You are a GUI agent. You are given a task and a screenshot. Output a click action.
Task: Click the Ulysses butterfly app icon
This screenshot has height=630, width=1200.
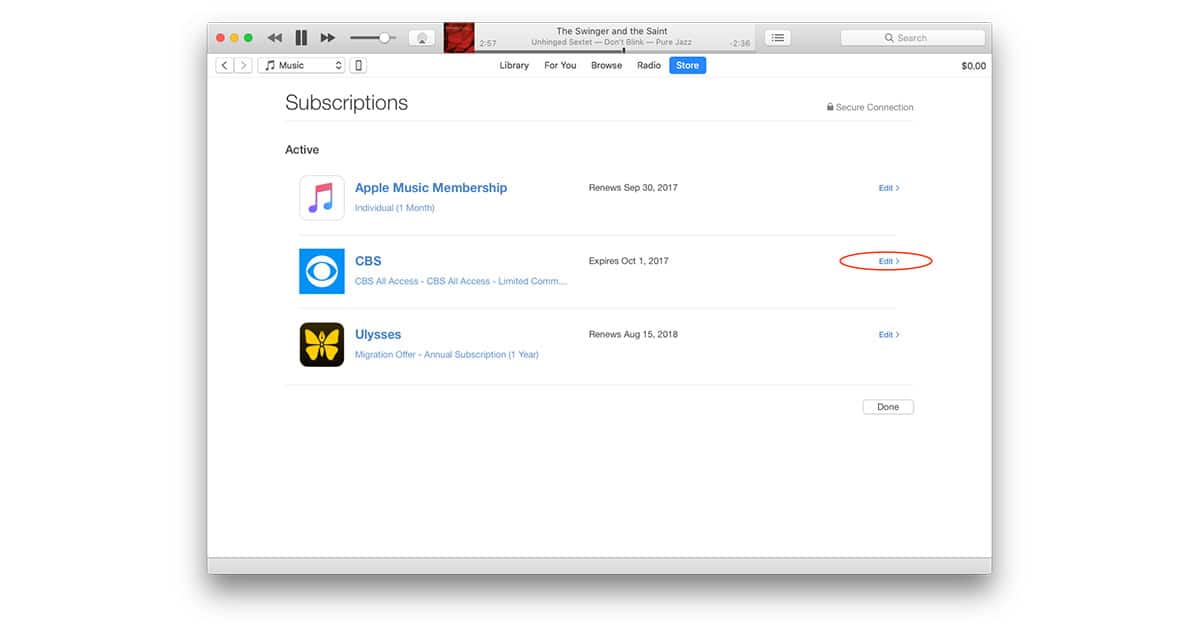click(x=322, y=344)
